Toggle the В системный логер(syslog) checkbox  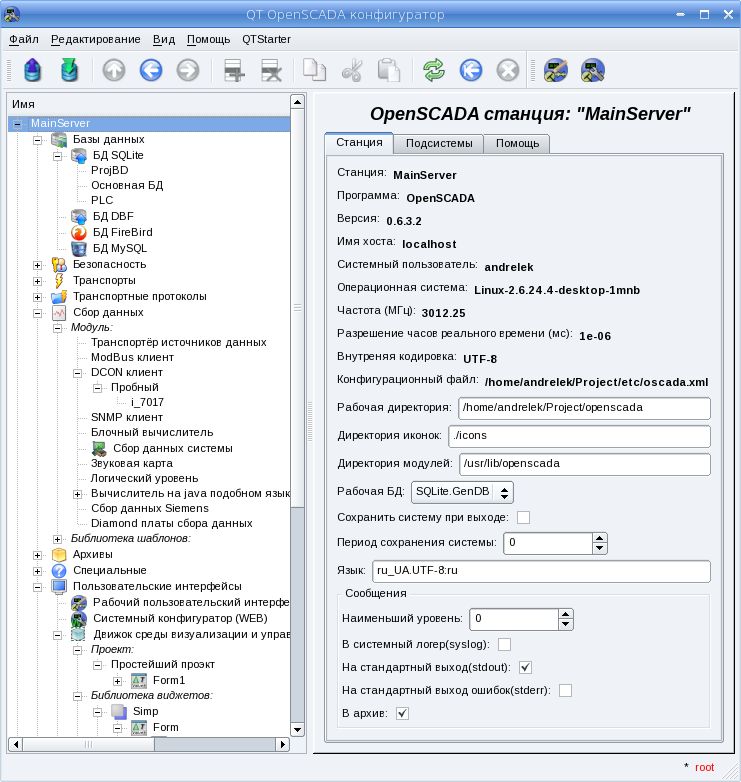click(x=505, y=644)
